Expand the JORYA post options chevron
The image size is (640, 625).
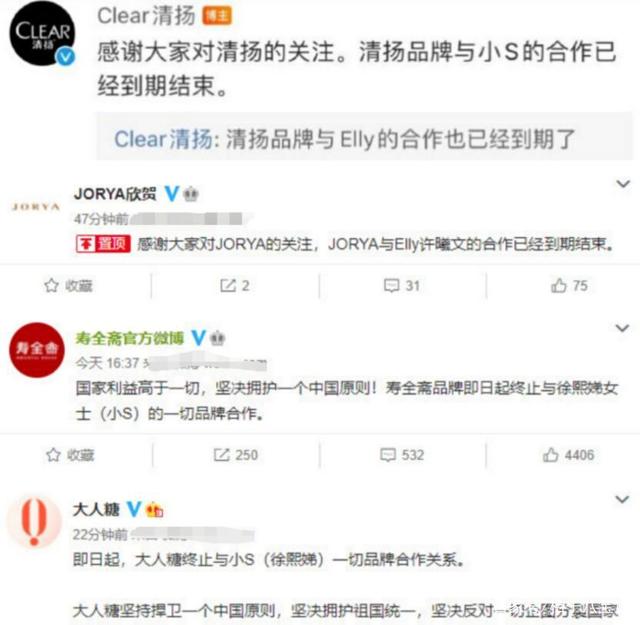point(623,184)
